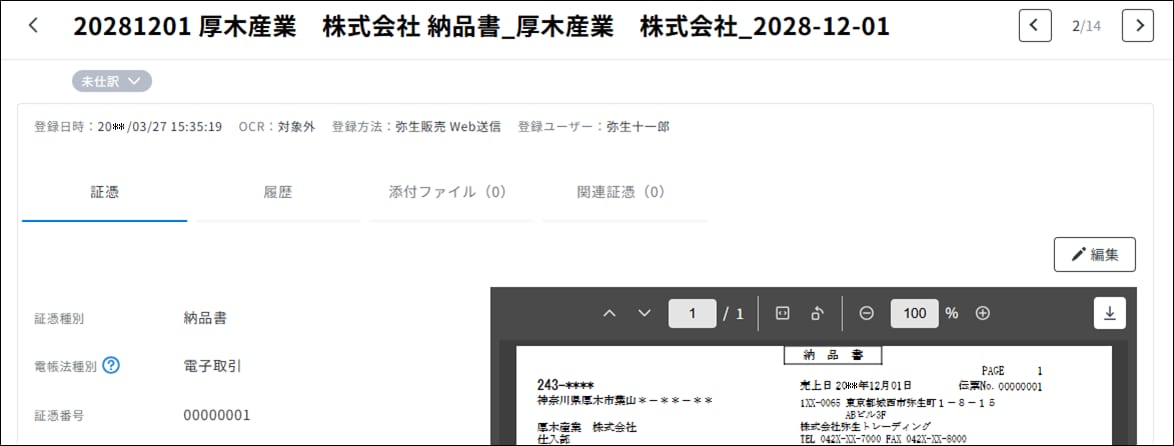Select the 納品書 value of 証憑種別

pyautogui.click(x=205, y=318)
